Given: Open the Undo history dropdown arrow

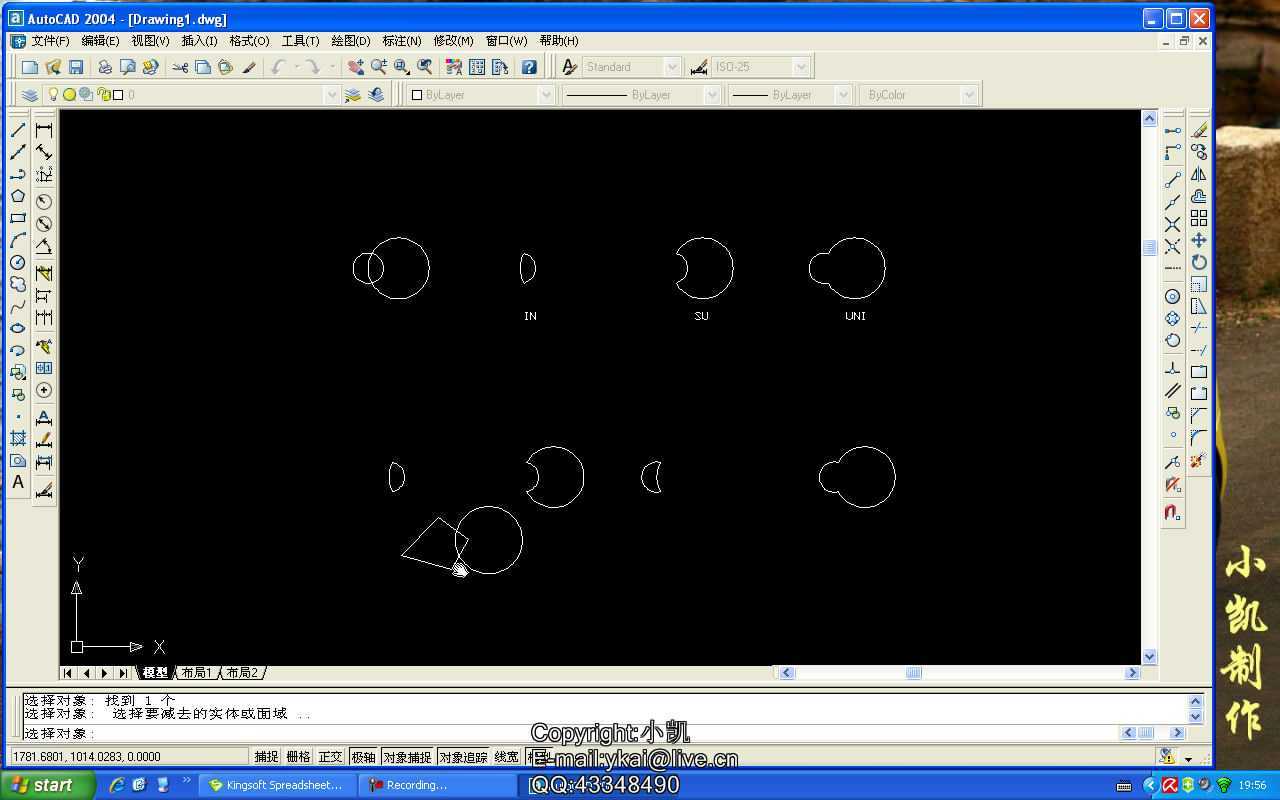Looking at the screenshot, I should click(296, 67).
